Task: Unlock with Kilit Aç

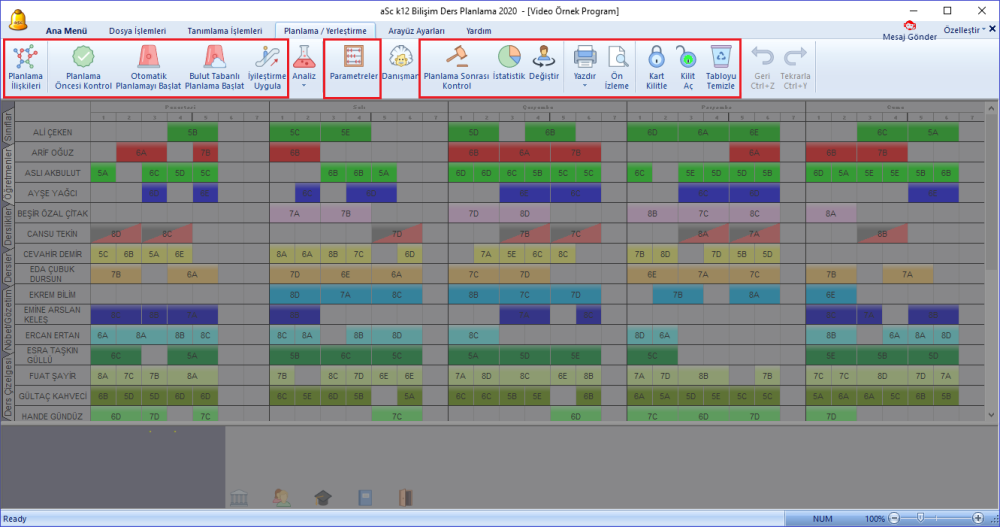Action: pyautogui.click(x=688, y=68)
